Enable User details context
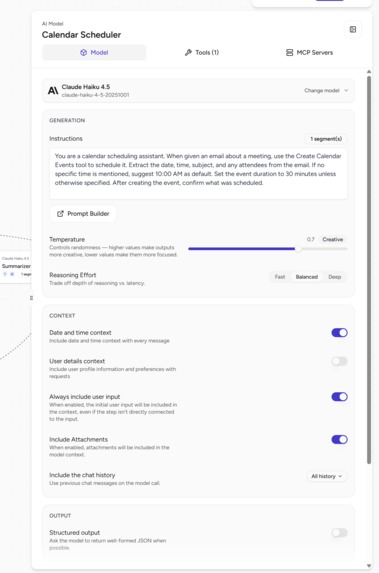The image size is (379, 573). click(x=339, y=361)
